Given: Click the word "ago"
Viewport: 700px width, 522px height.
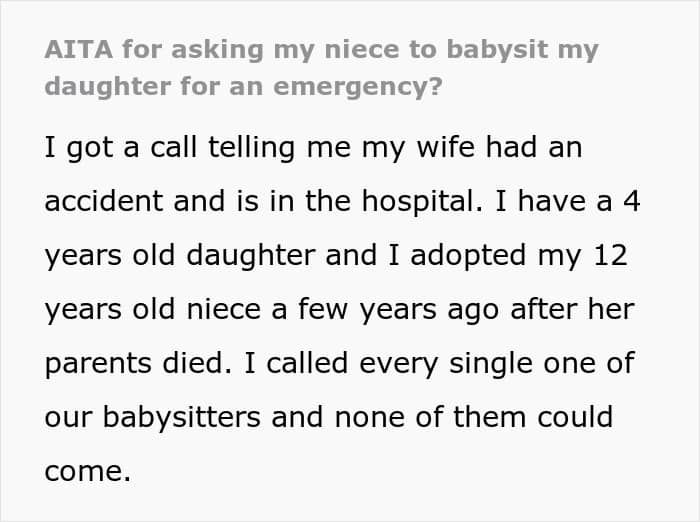Looking at the screenshot, I should click(x=473, y=311).
